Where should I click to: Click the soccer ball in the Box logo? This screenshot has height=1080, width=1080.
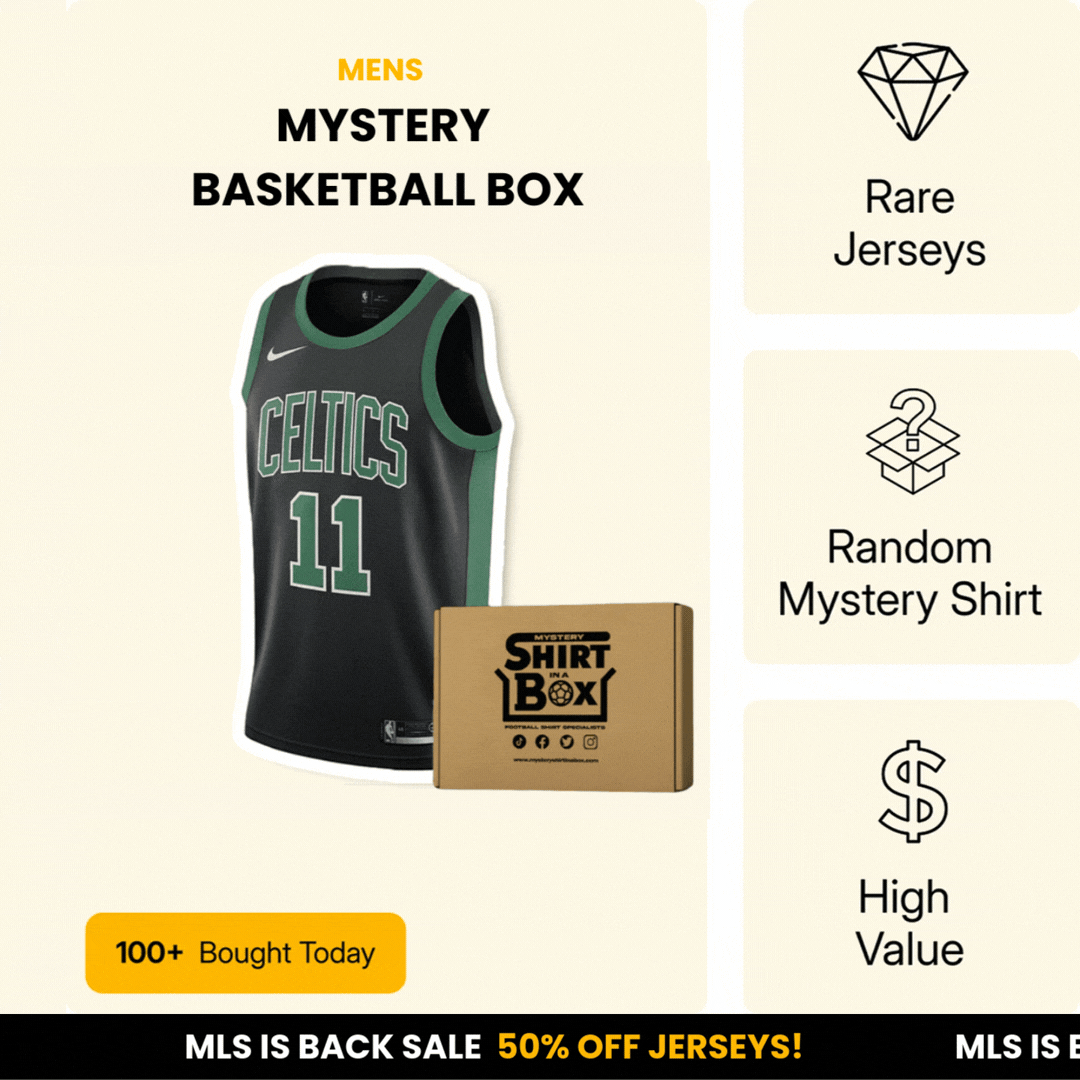coord(561,693)
